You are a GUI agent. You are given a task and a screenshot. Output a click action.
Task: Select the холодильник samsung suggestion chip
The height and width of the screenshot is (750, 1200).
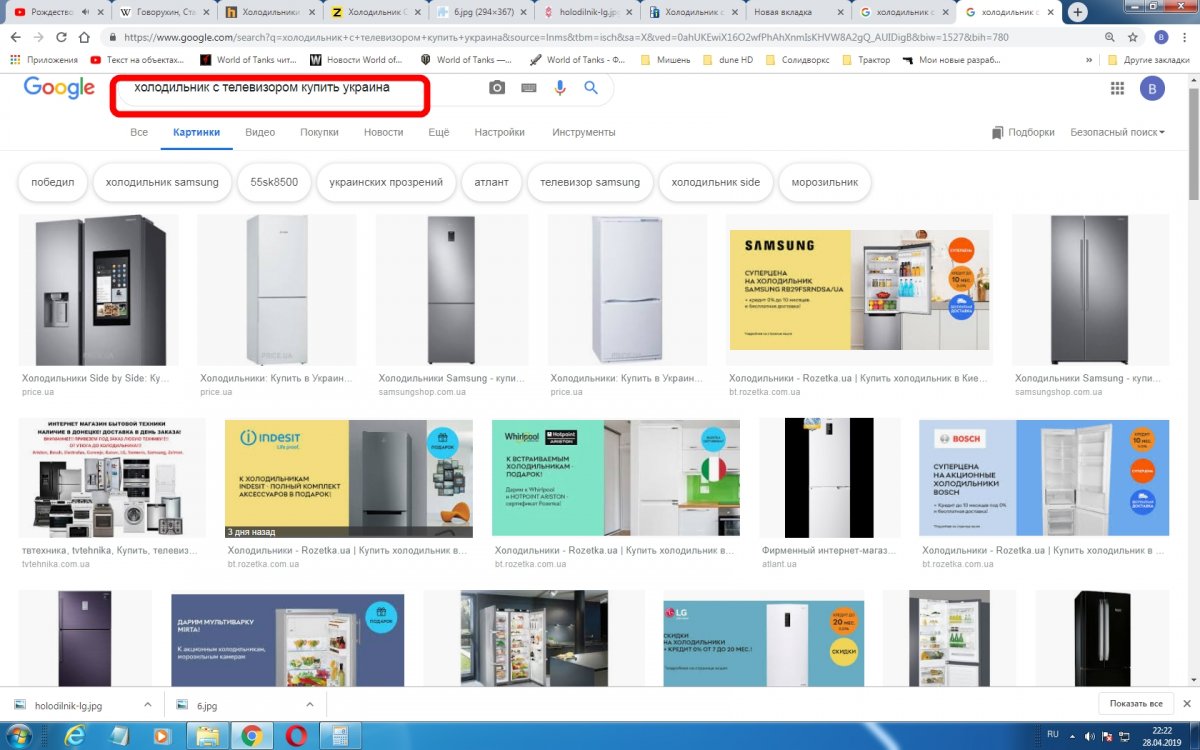point(162,182)
